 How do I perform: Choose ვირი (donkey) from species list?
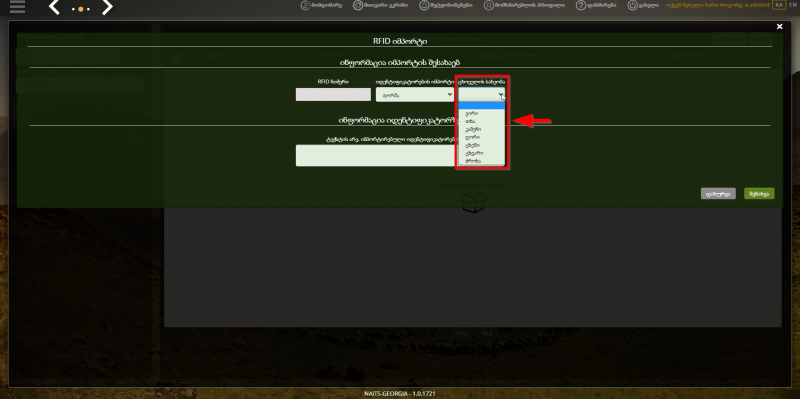click(482, 113)
